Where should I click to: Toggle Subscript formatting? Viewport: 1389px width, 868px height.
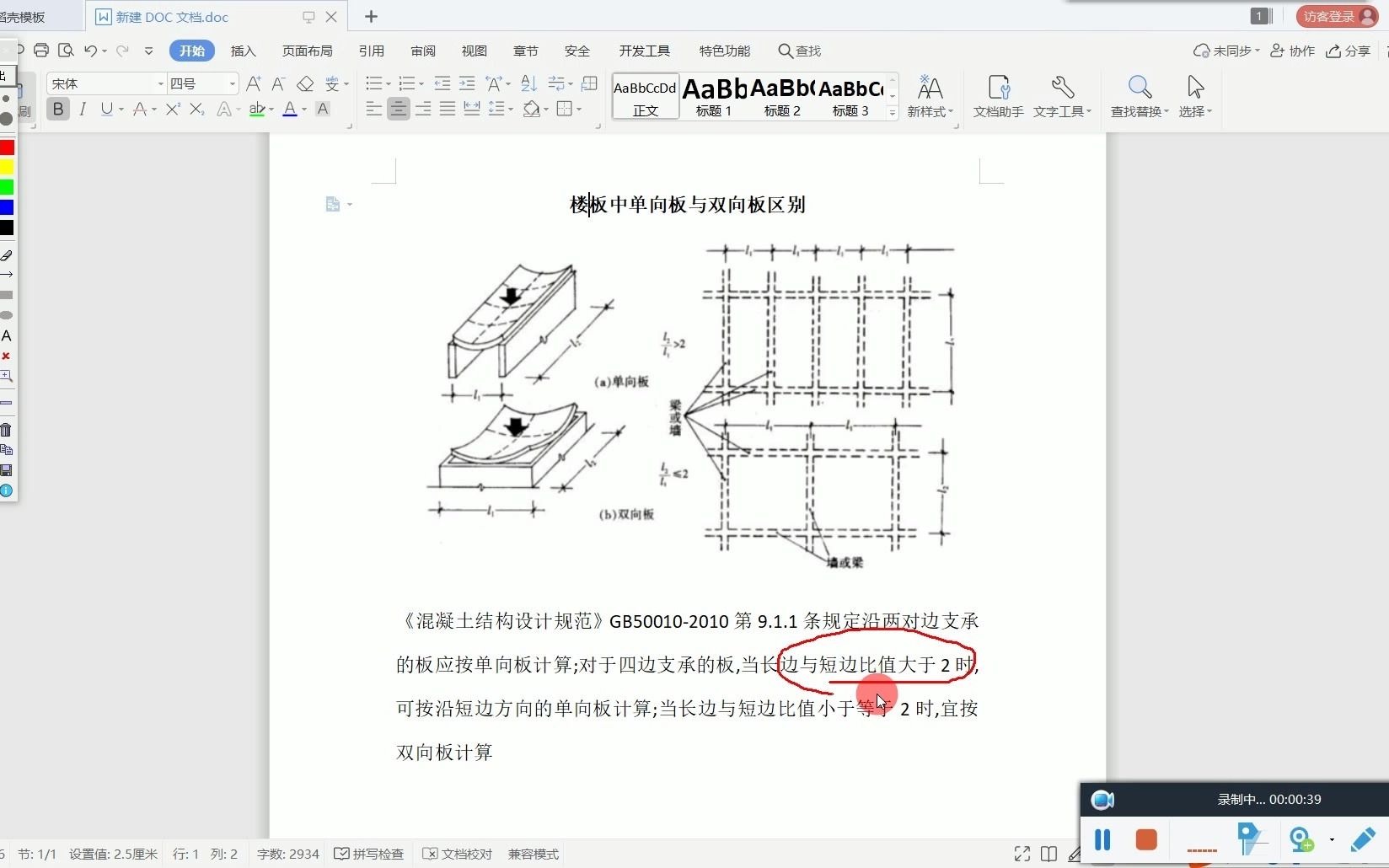(x=197, y=109)
